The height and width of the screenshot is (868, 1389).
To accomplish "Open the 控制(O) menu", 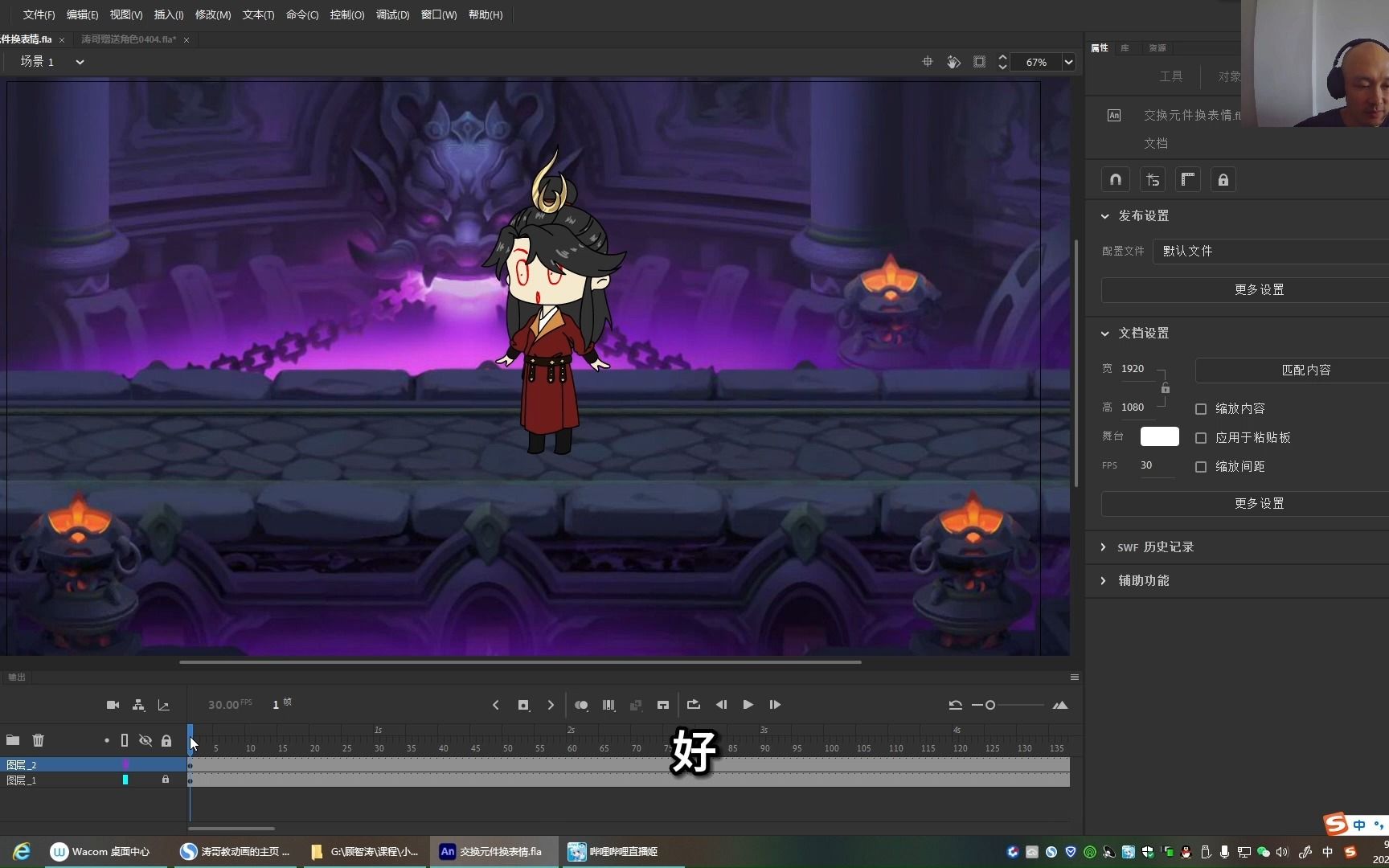I will [347, 14].
